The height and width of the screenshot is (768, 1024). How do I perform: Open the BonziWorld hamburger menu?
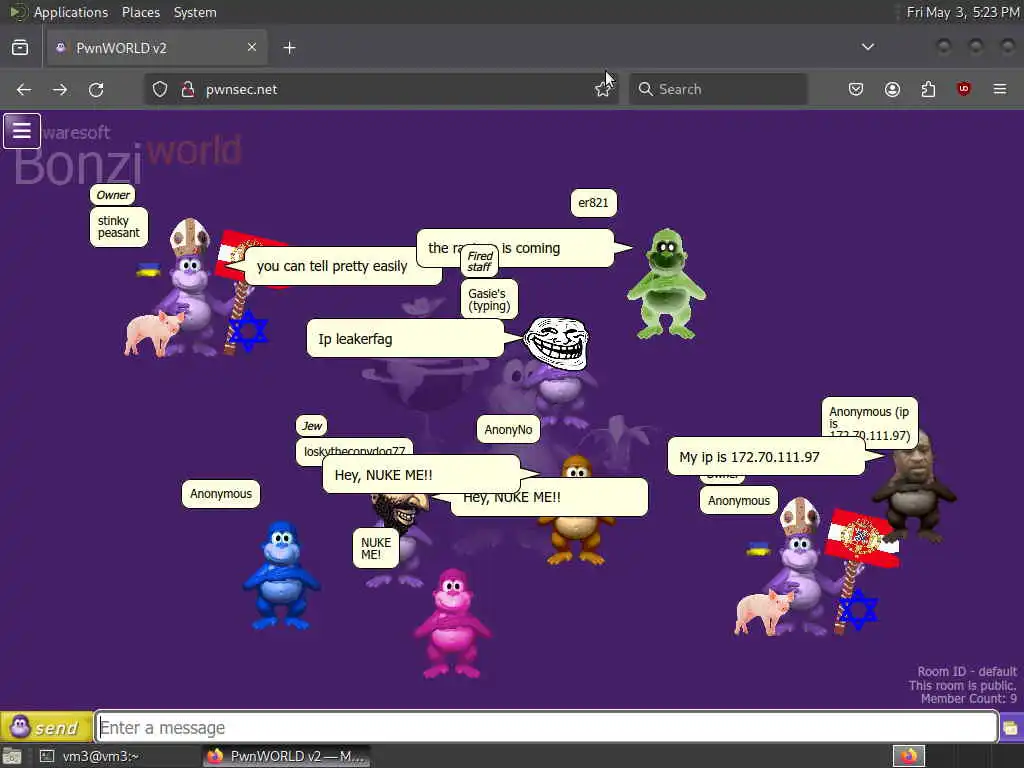point(22,131)
